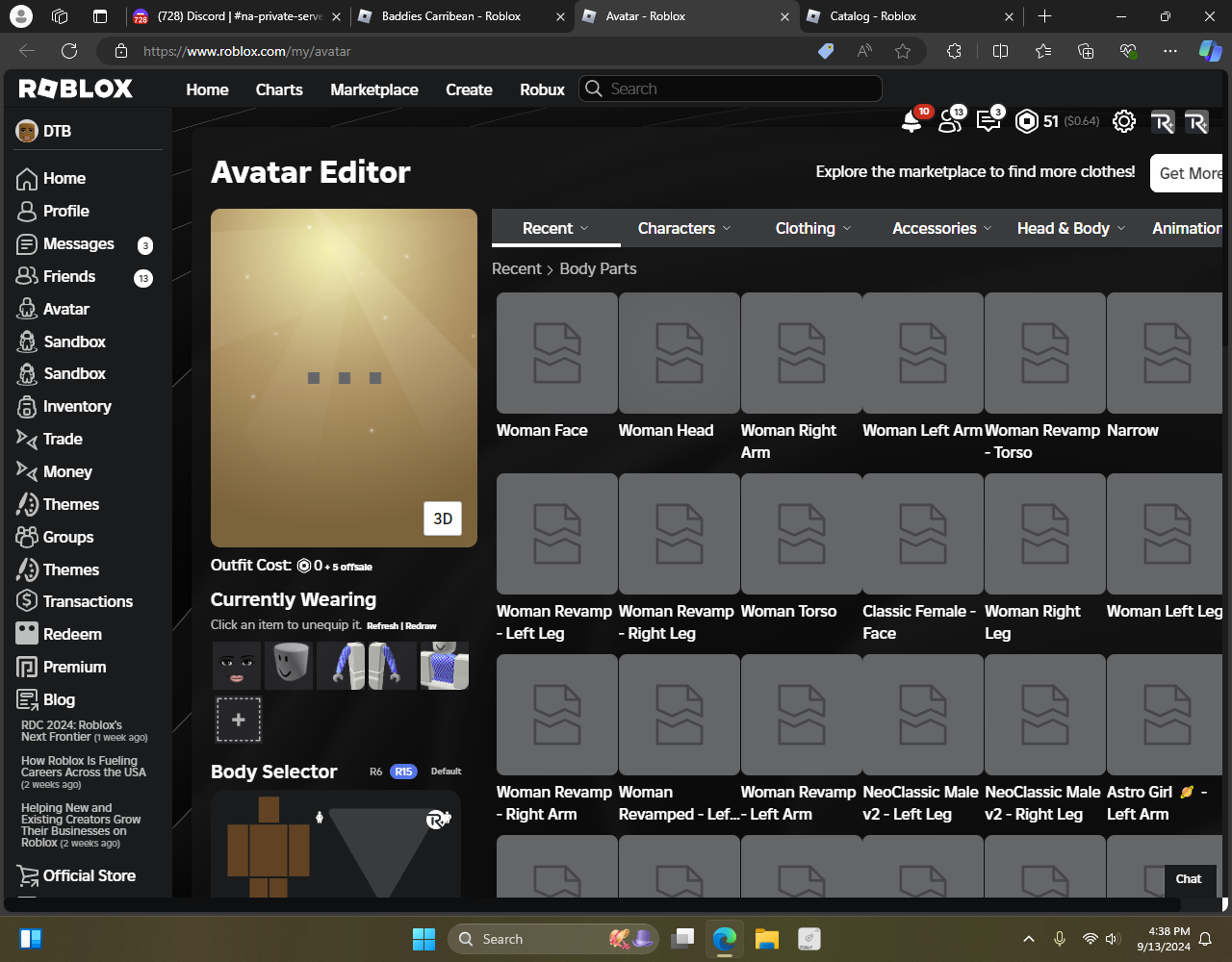Click the Recent breadcrumb link
Screen dimensions: 1232x962
coord(517,268)
